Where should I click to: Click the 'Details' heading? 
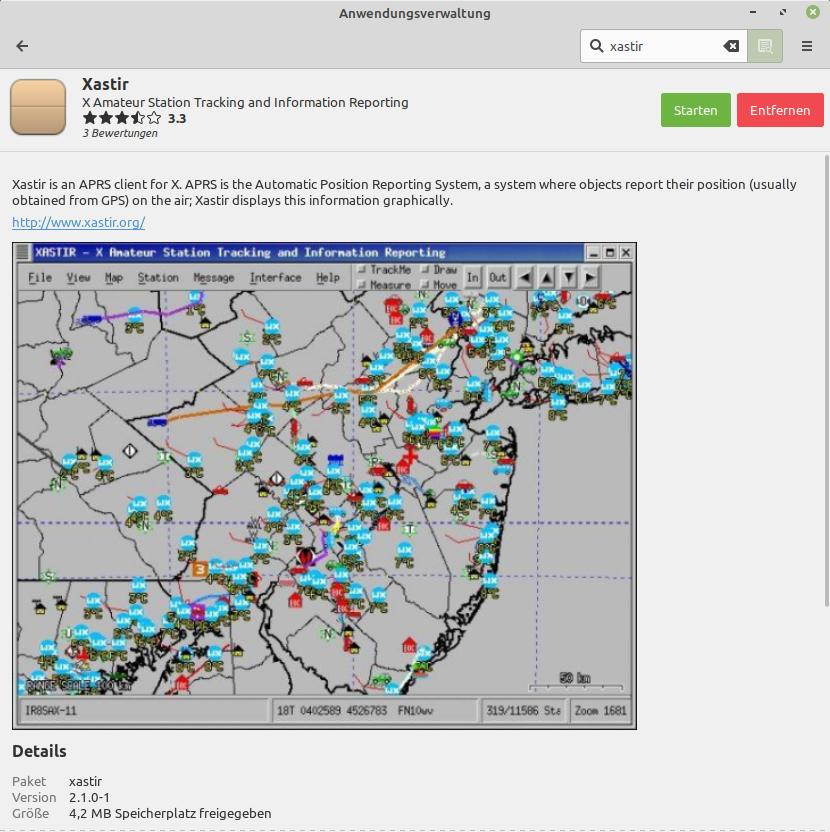tap(39, 751)
